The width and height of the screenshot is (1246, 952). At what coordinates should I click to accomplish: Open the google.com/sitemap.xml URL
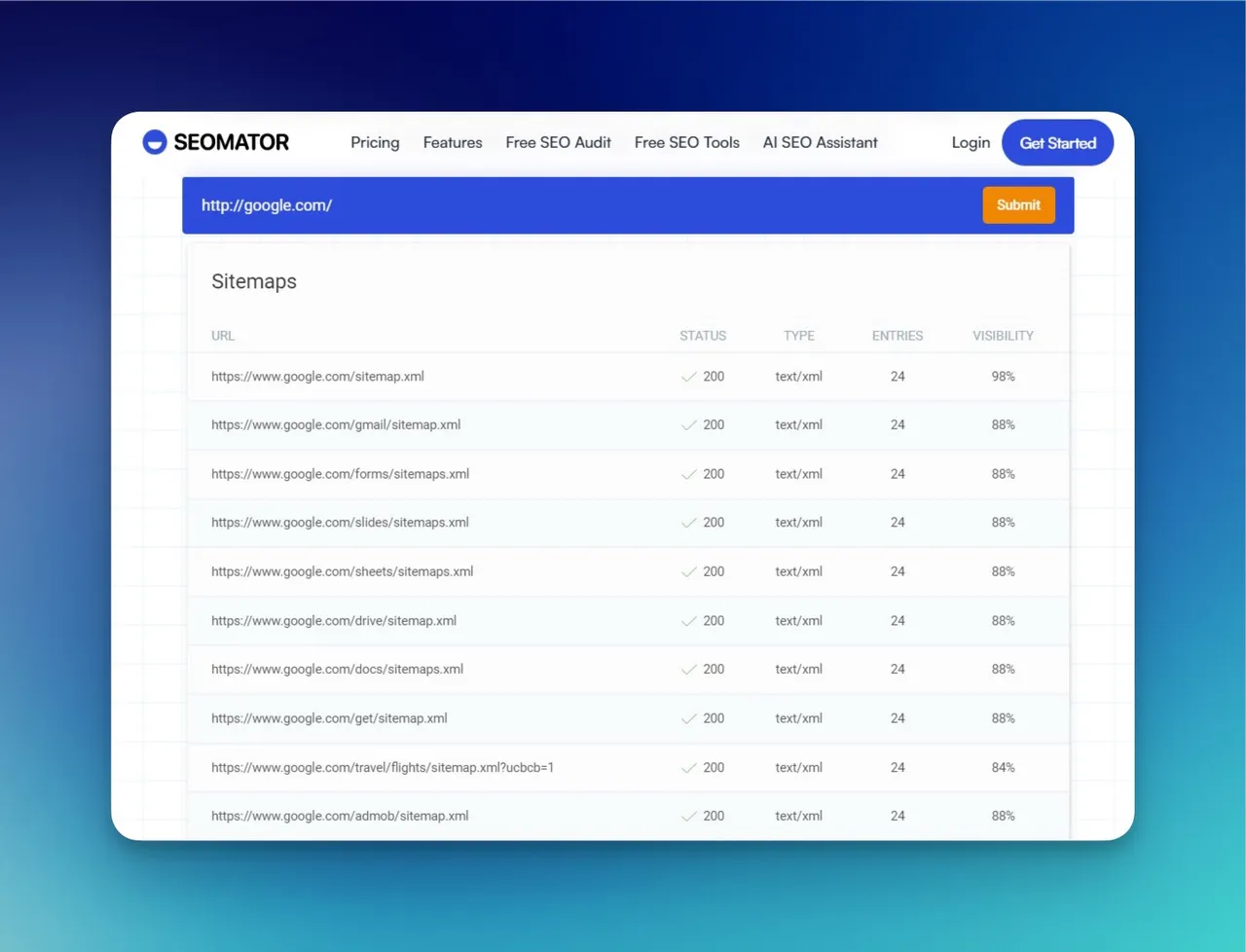[317, 376]
